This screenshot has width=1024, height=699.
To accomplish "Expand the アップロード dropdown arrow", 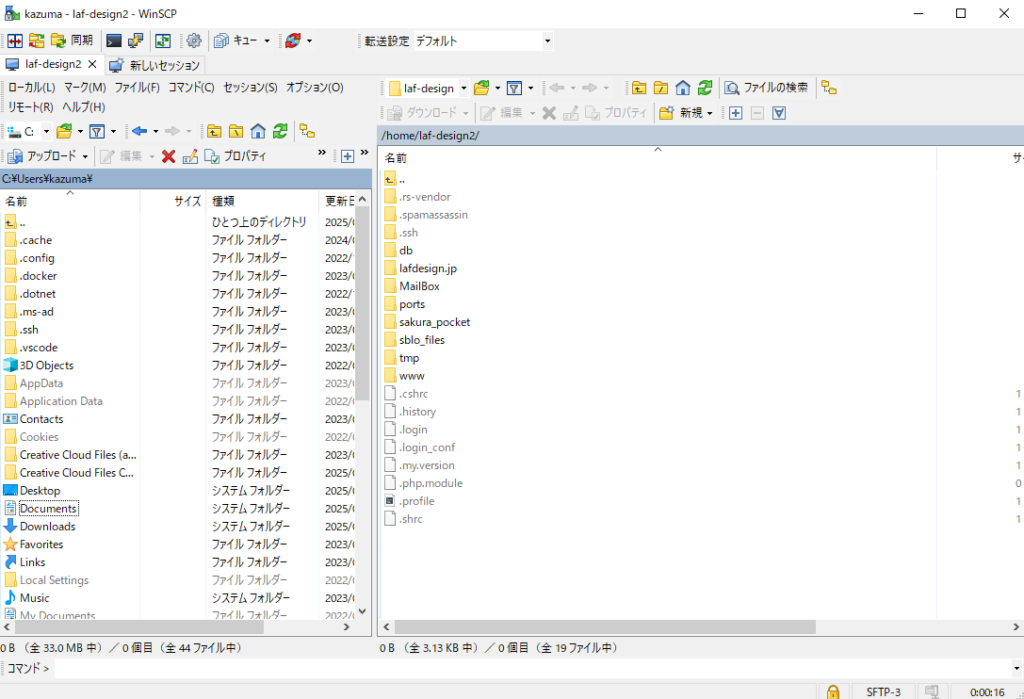I will pos(85,157).
